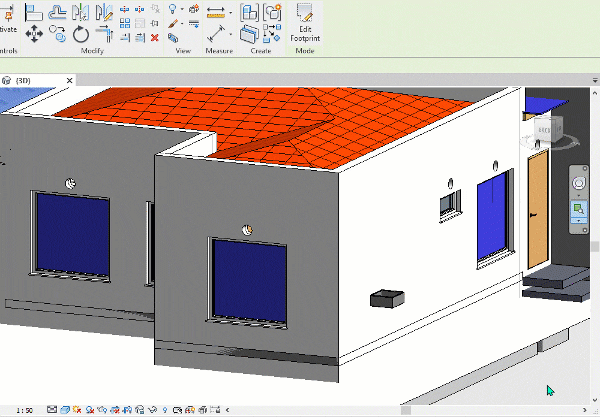Expand the SteeringWheels dropdown arrow

pos(579,195)
